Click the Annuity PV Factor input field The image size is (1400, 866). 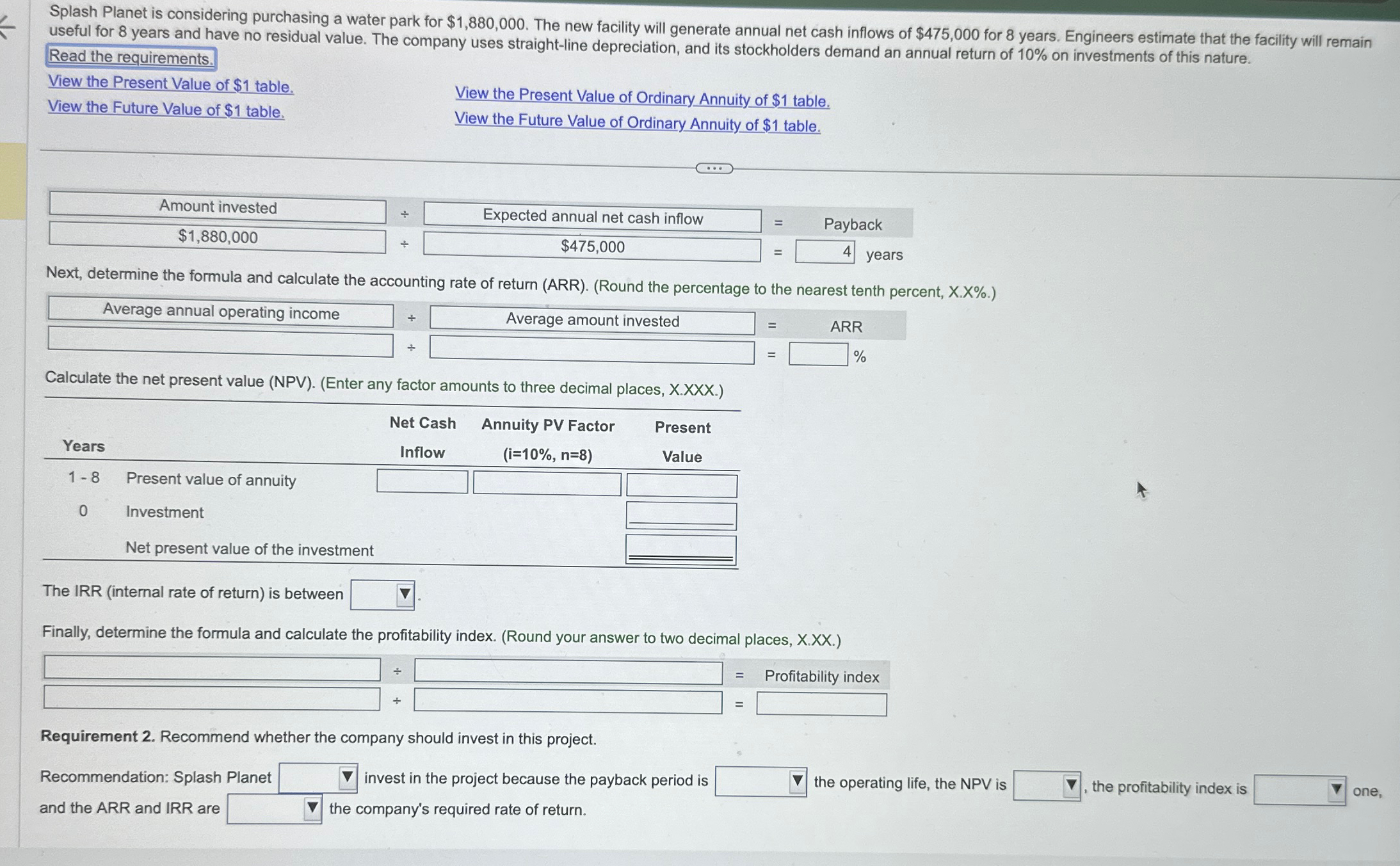pos(547,483)
